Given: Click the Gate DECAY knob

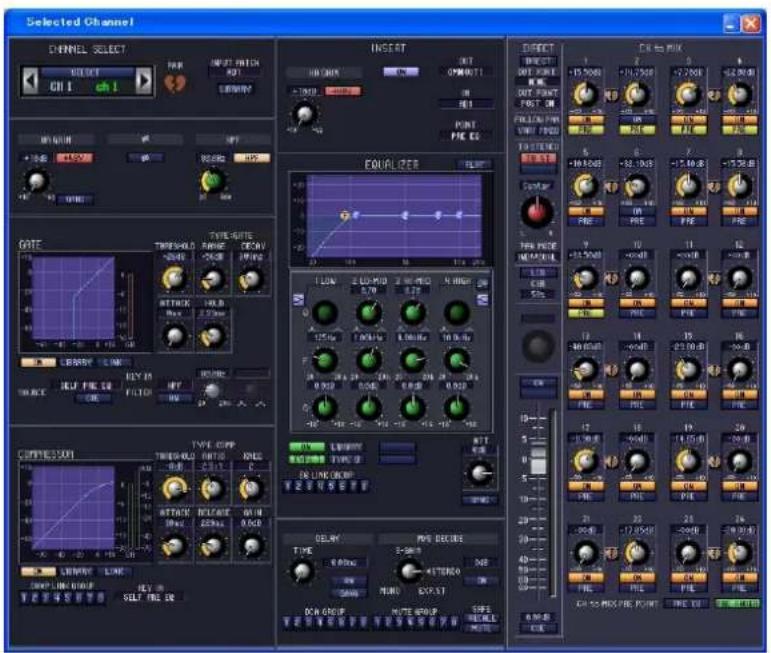Looking at the screenshot, I should 251,279.
